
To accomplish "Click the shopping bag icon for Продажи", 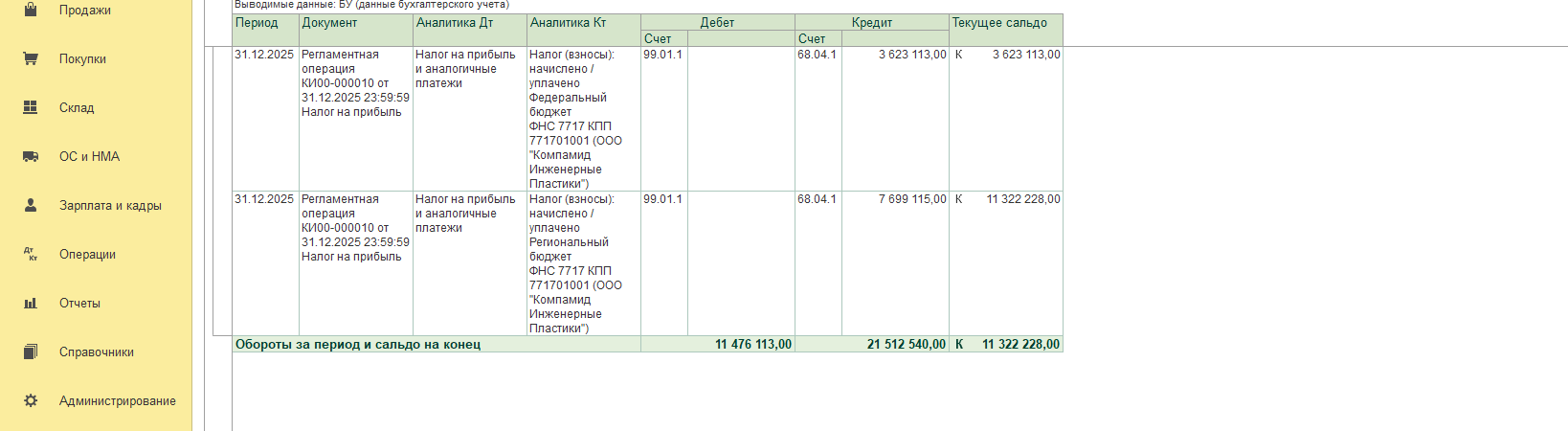I will tap(31, 10).
